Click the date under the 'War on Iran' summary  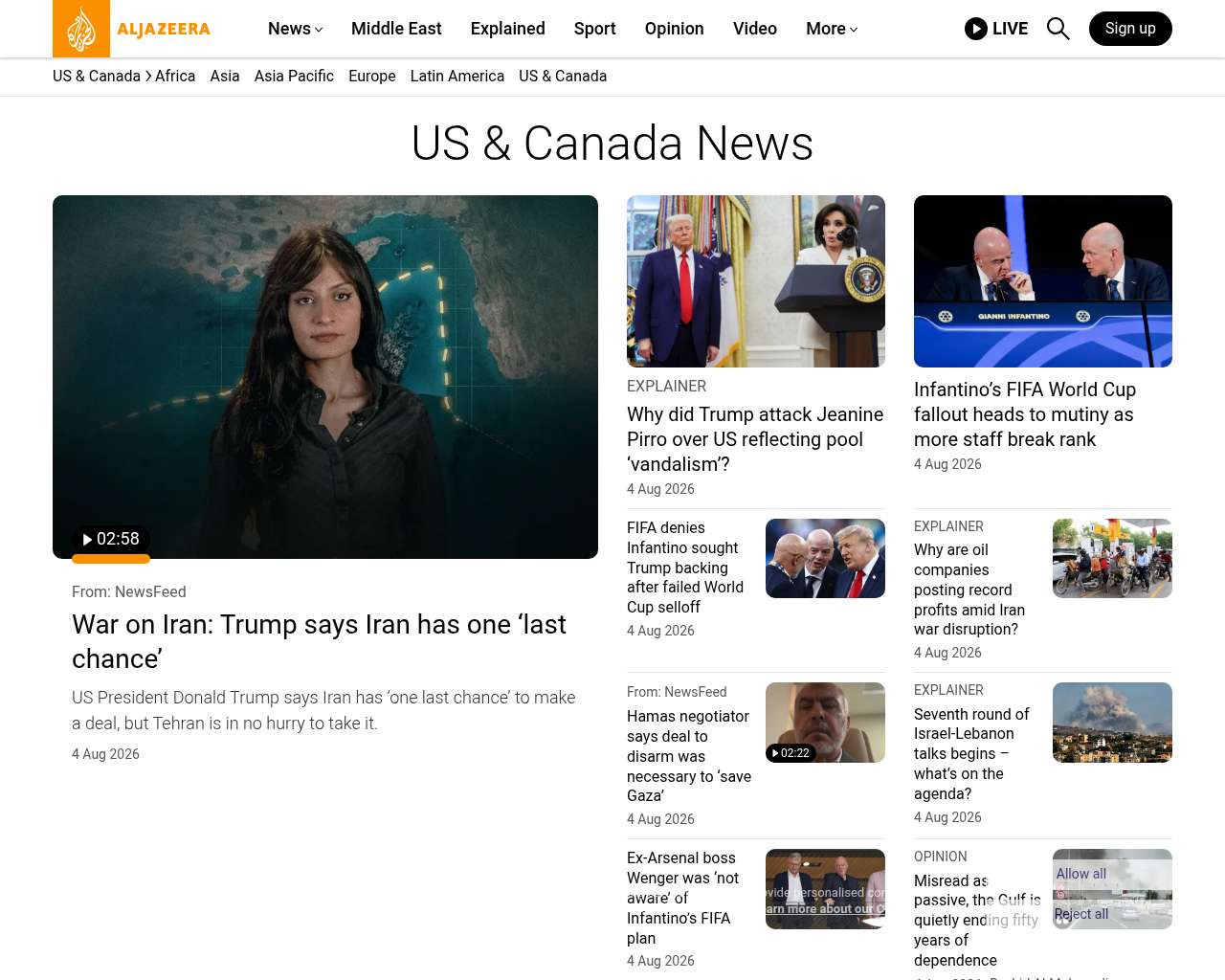pos(105,754)
